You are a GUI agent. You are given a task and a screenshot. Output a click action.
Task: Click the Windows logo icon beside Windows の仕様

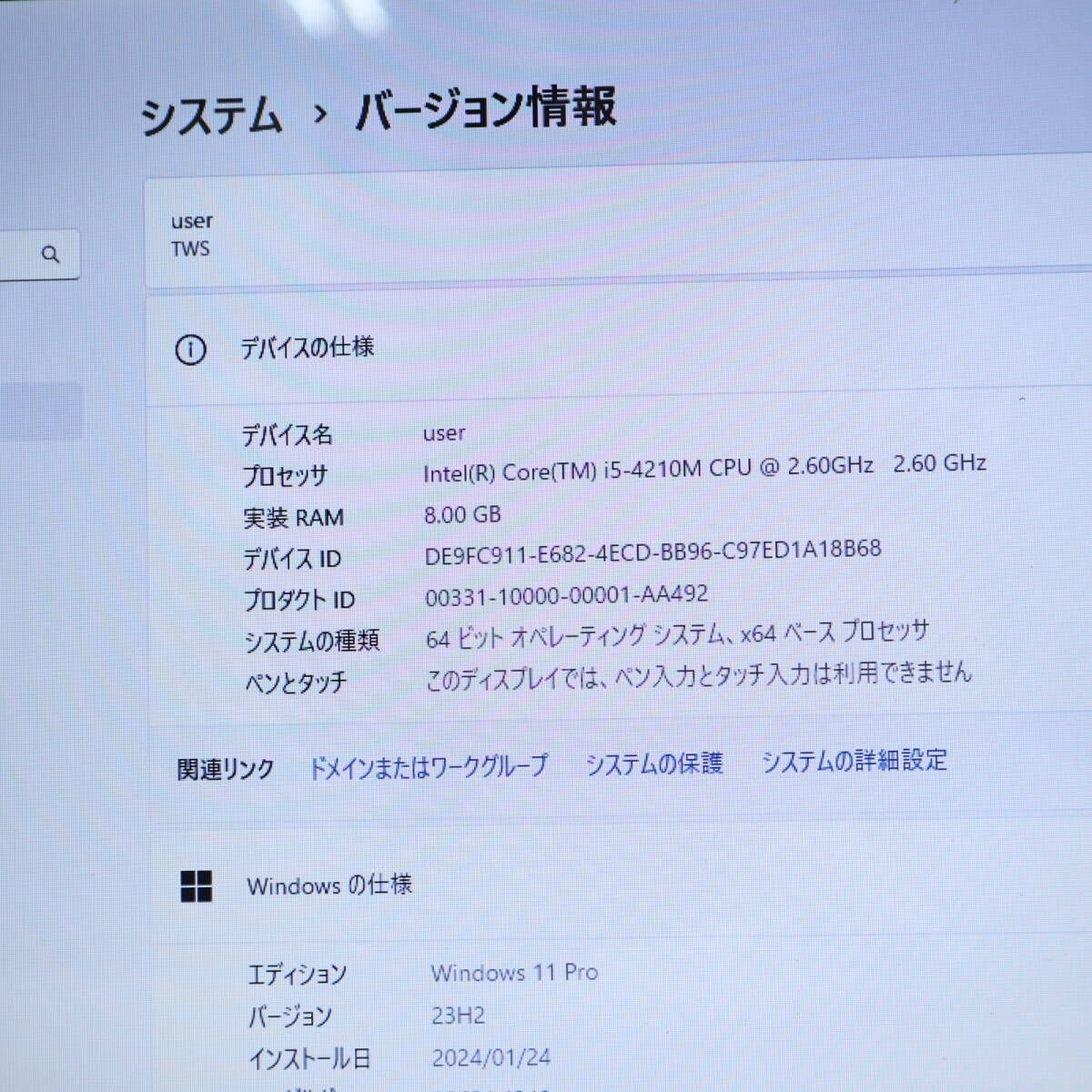[197, 886]
